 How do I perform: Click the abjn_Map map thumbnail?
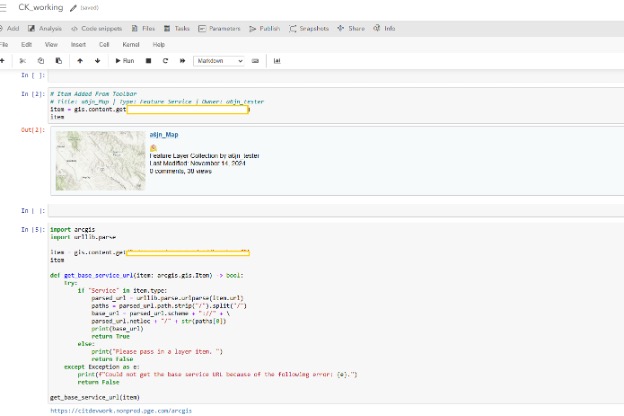click(100, 161)
